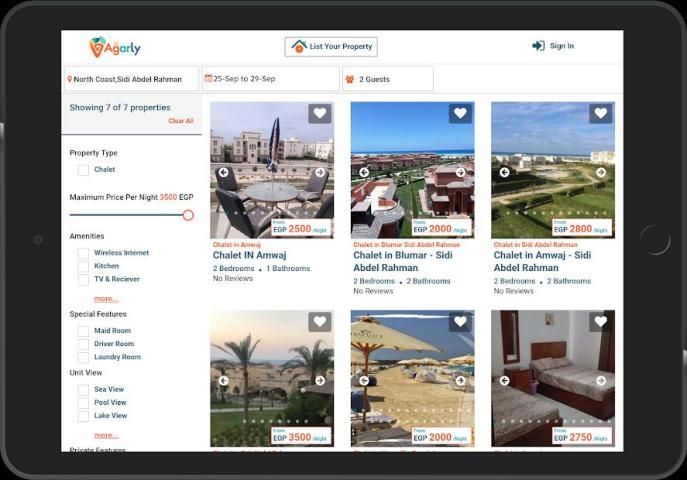Favorite the Chalet IN Amwaj listing
687x480 pixels.
320,113
